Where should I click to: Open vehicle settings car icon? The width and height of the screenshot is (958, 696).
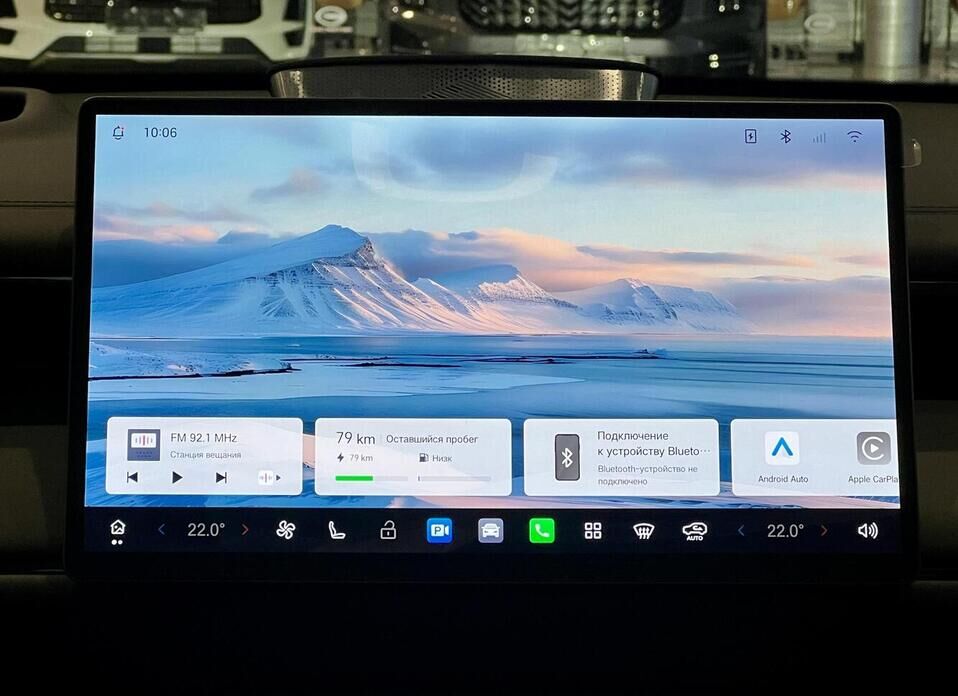(490, 530)
